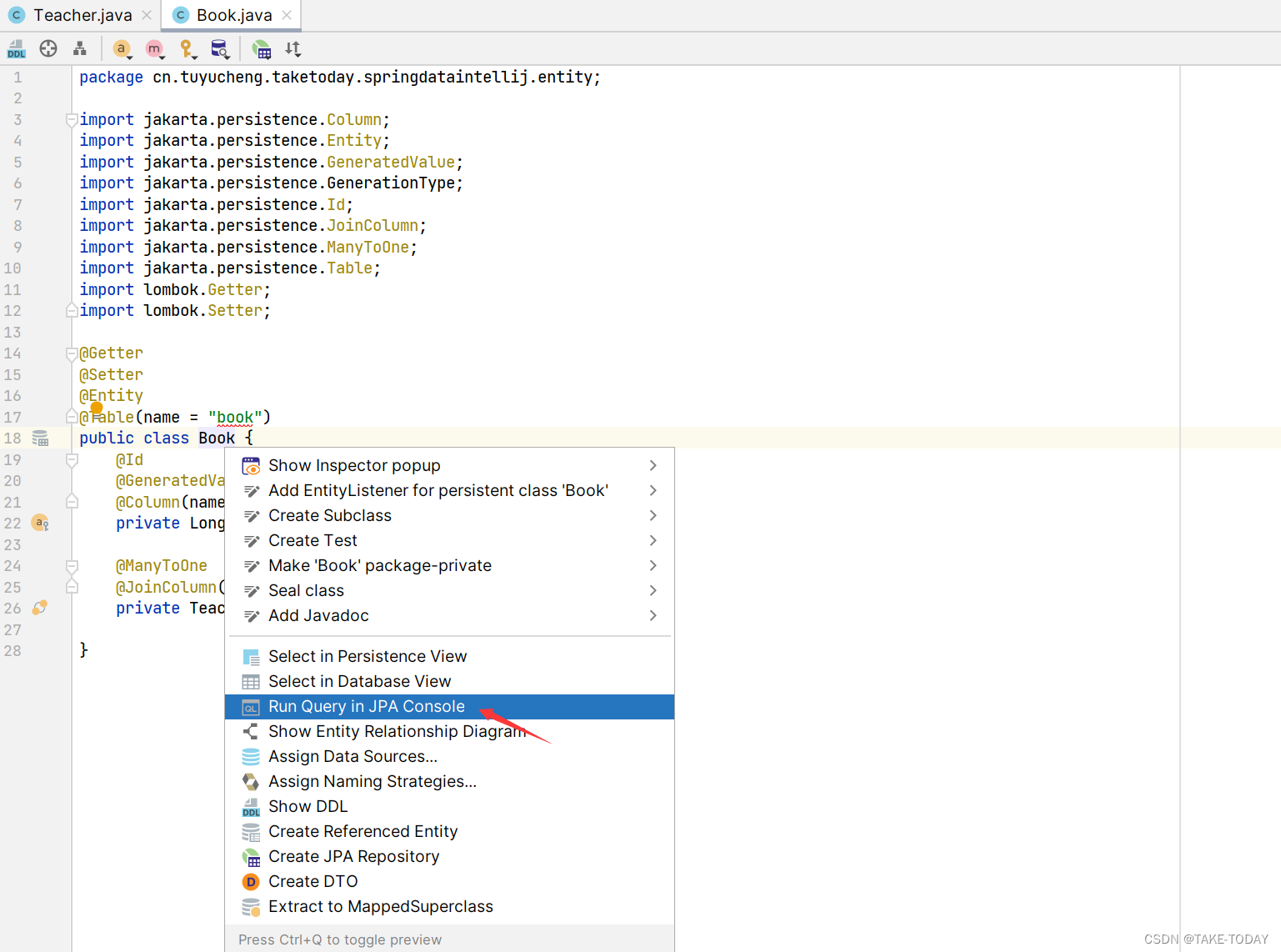Click the attribute gutter icon on line 22

(40, 524)
